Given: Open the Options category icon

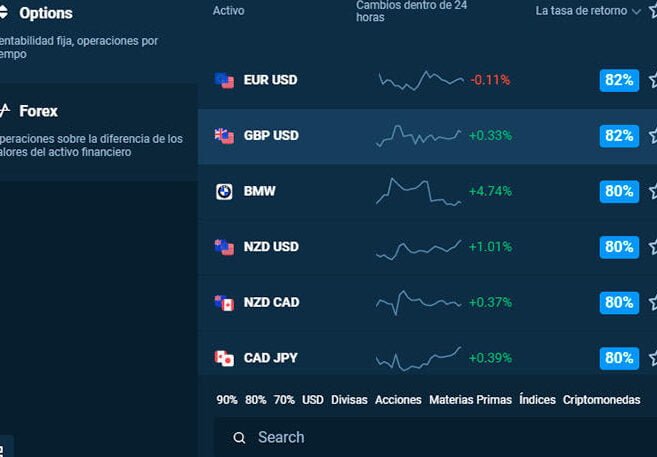Looking at the screenshot, I should click(5, 13).
